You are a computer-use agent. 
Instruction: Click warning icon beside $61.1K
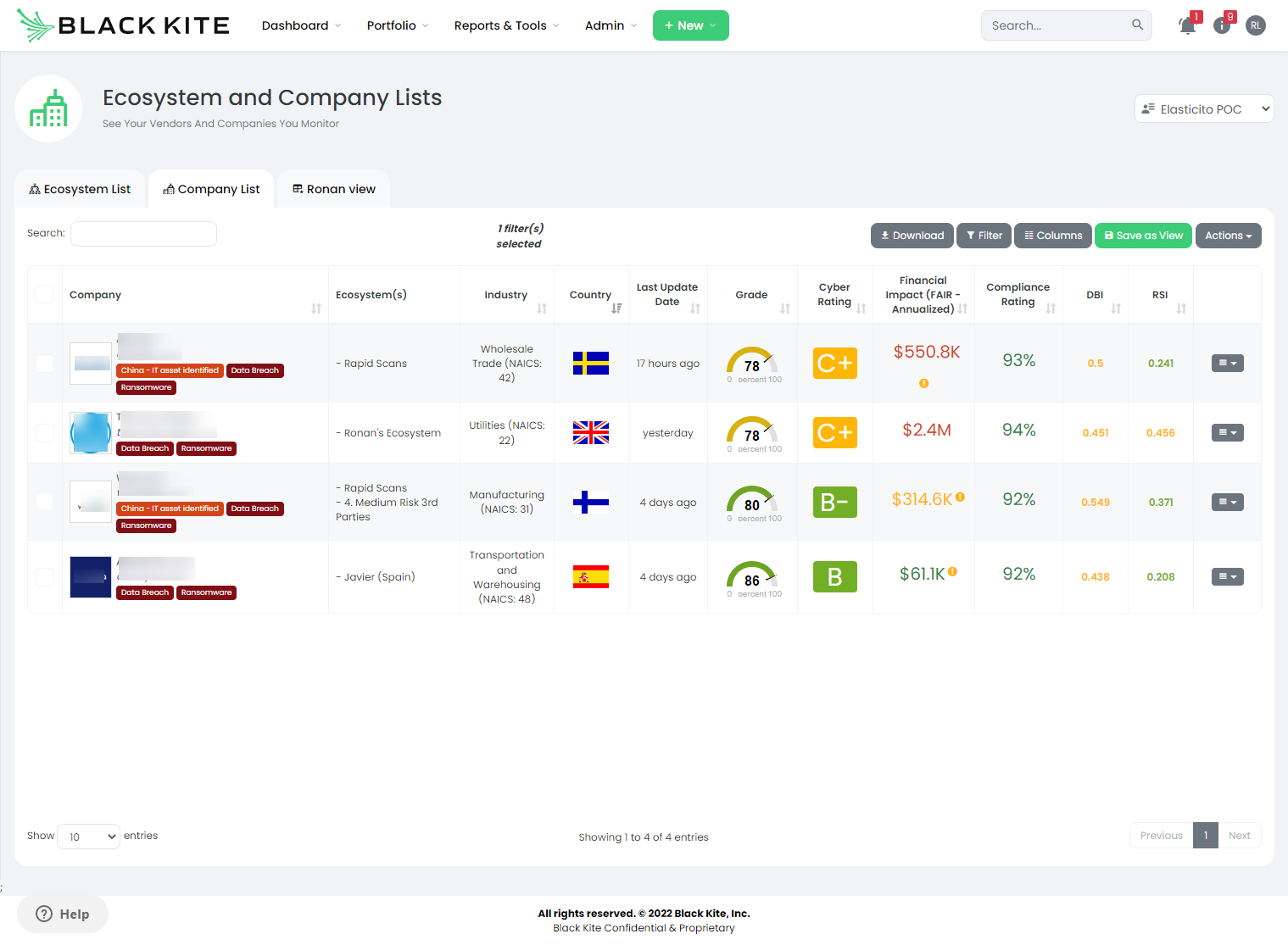pyautogui.click(x=953, y=572)
